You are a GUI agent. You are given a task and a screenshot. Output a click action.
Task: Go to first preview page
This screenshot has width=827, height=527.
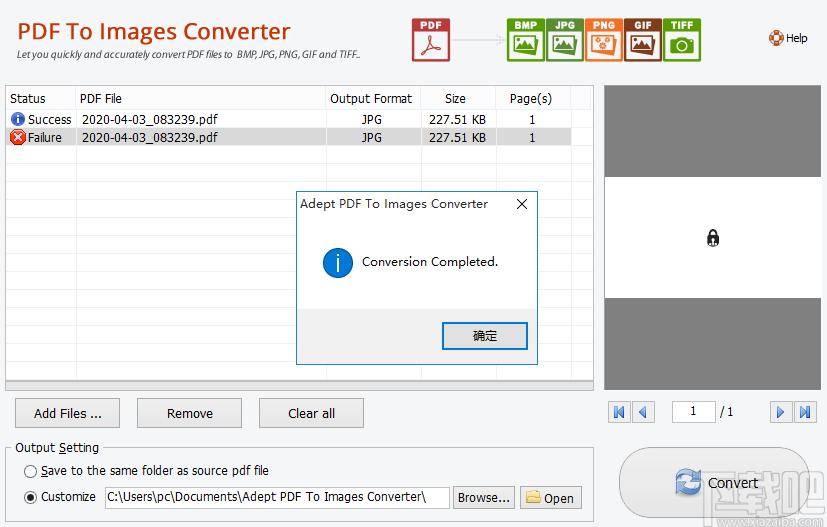click(620, 412)
